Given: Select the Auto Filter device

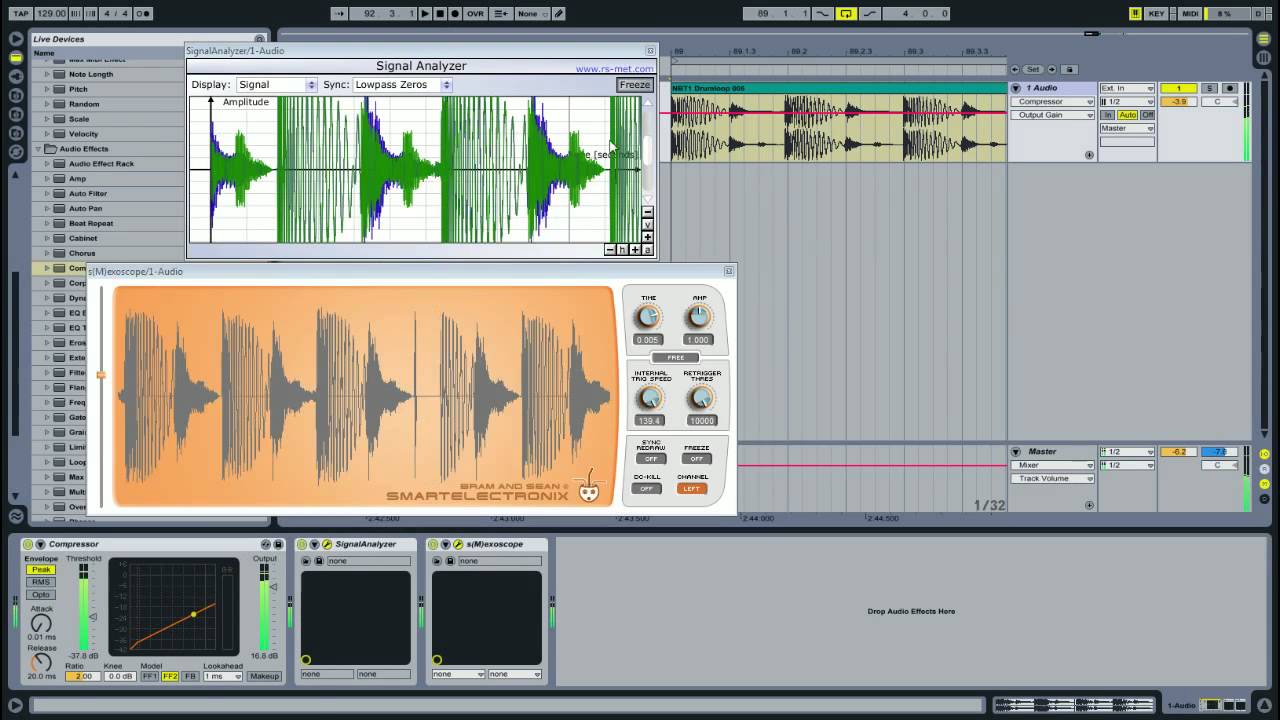Looking at the screenshot, I should pos(87,194).
